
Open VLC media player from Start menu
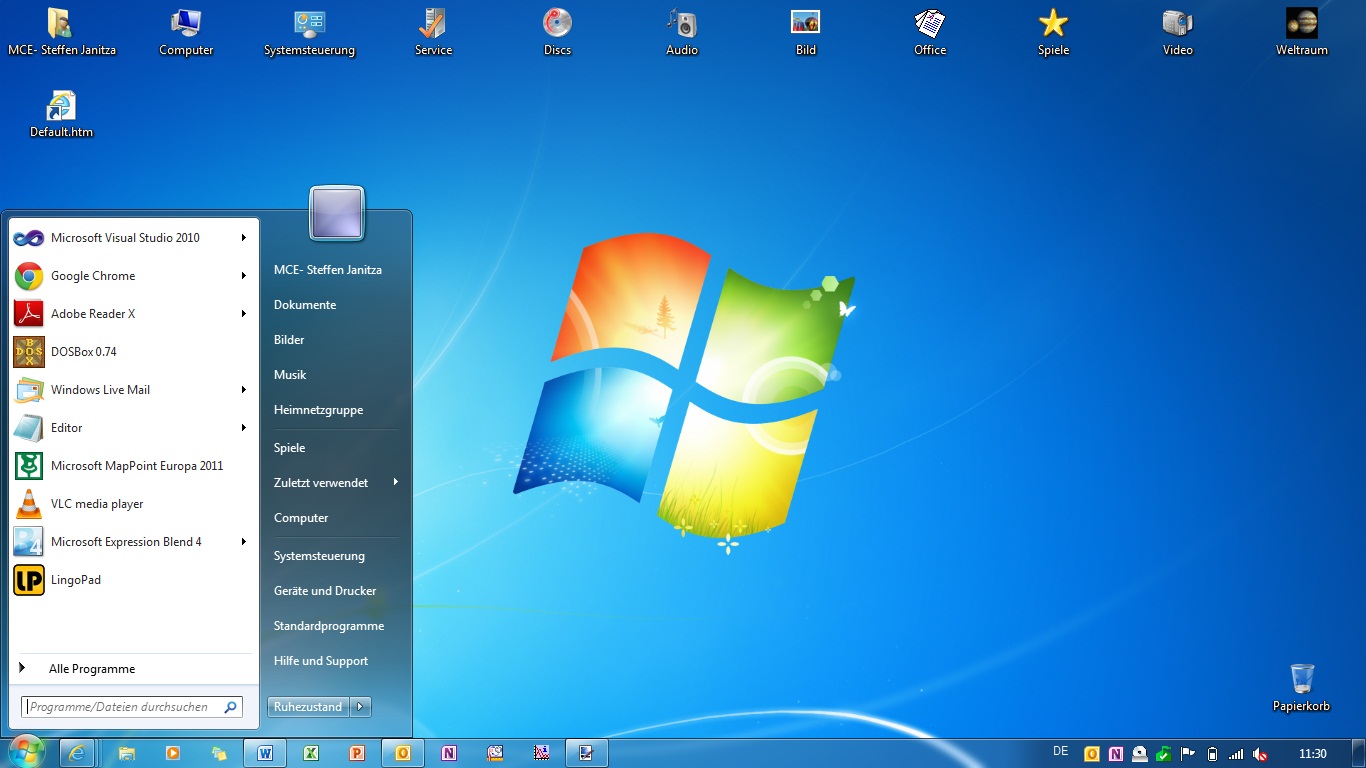[x=96, y=504]
